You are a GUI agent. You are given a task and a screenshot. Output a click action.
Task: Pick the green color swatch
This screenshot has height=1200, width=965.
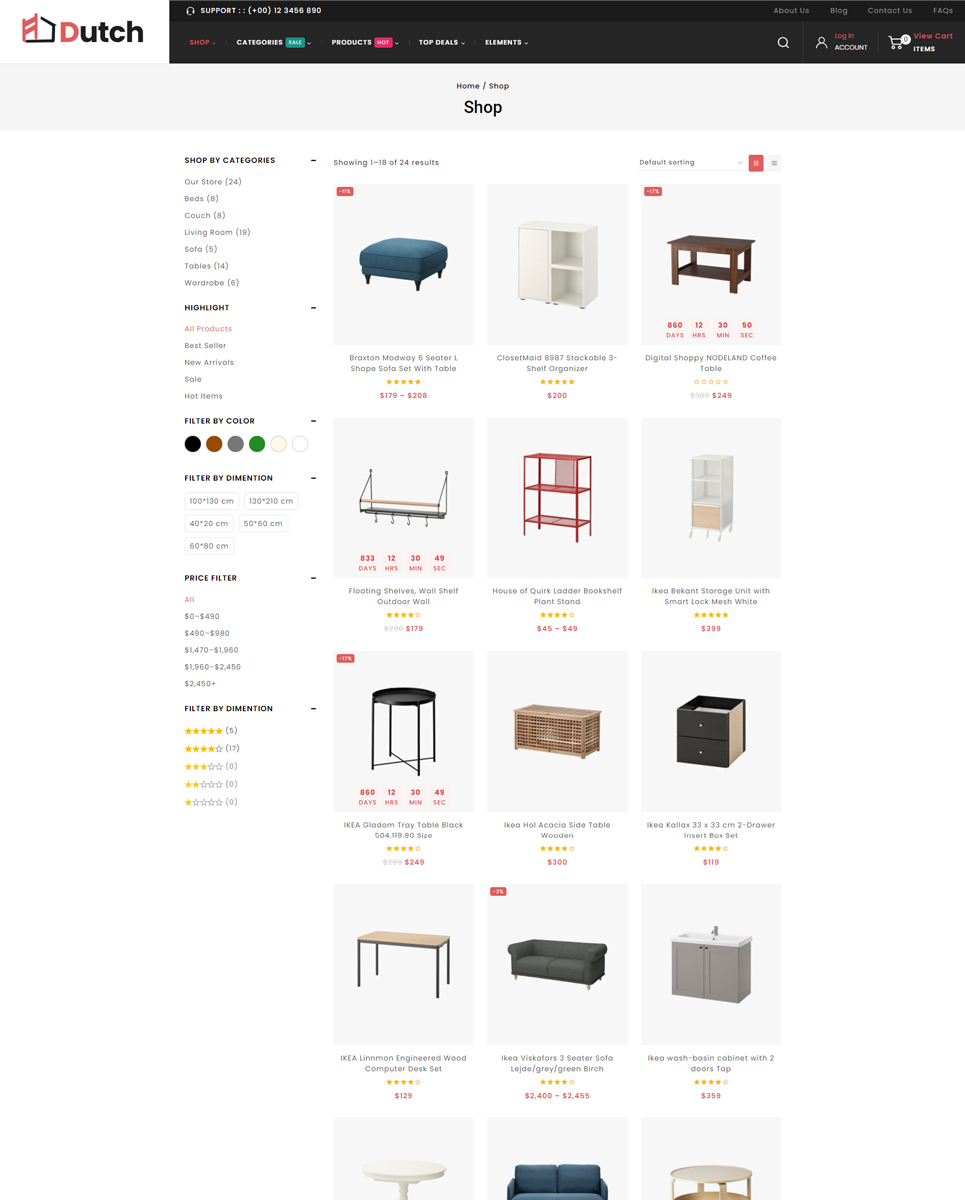click(x=257, y=444)
